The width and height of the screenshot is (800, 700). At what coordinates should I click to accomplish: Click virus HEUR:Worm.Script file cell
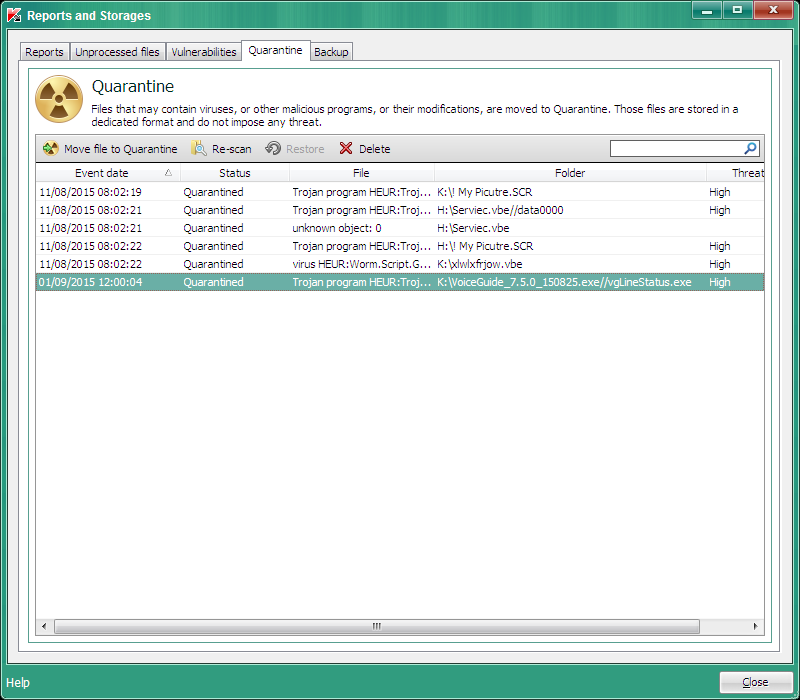click(361, 264)
